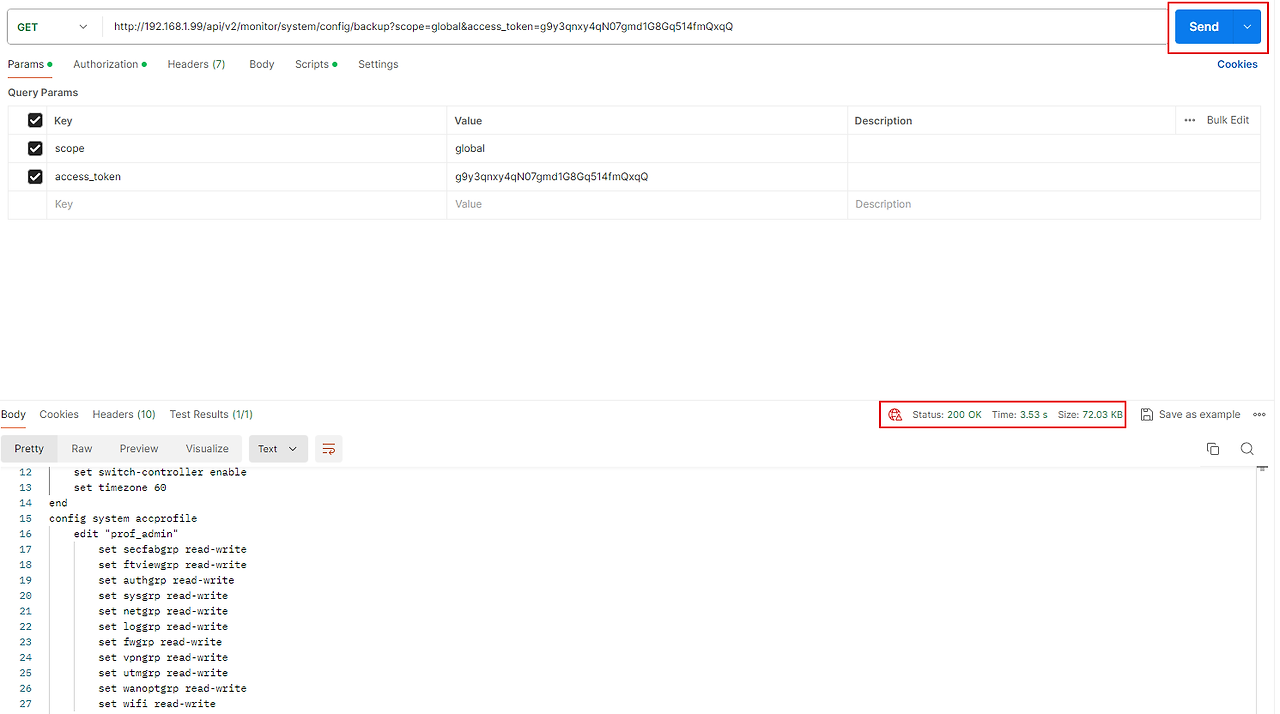Disable the access_token query parameter
The width and height of the screenshot is (1280, 714).
pyautogui.click(x=35, y=176)
